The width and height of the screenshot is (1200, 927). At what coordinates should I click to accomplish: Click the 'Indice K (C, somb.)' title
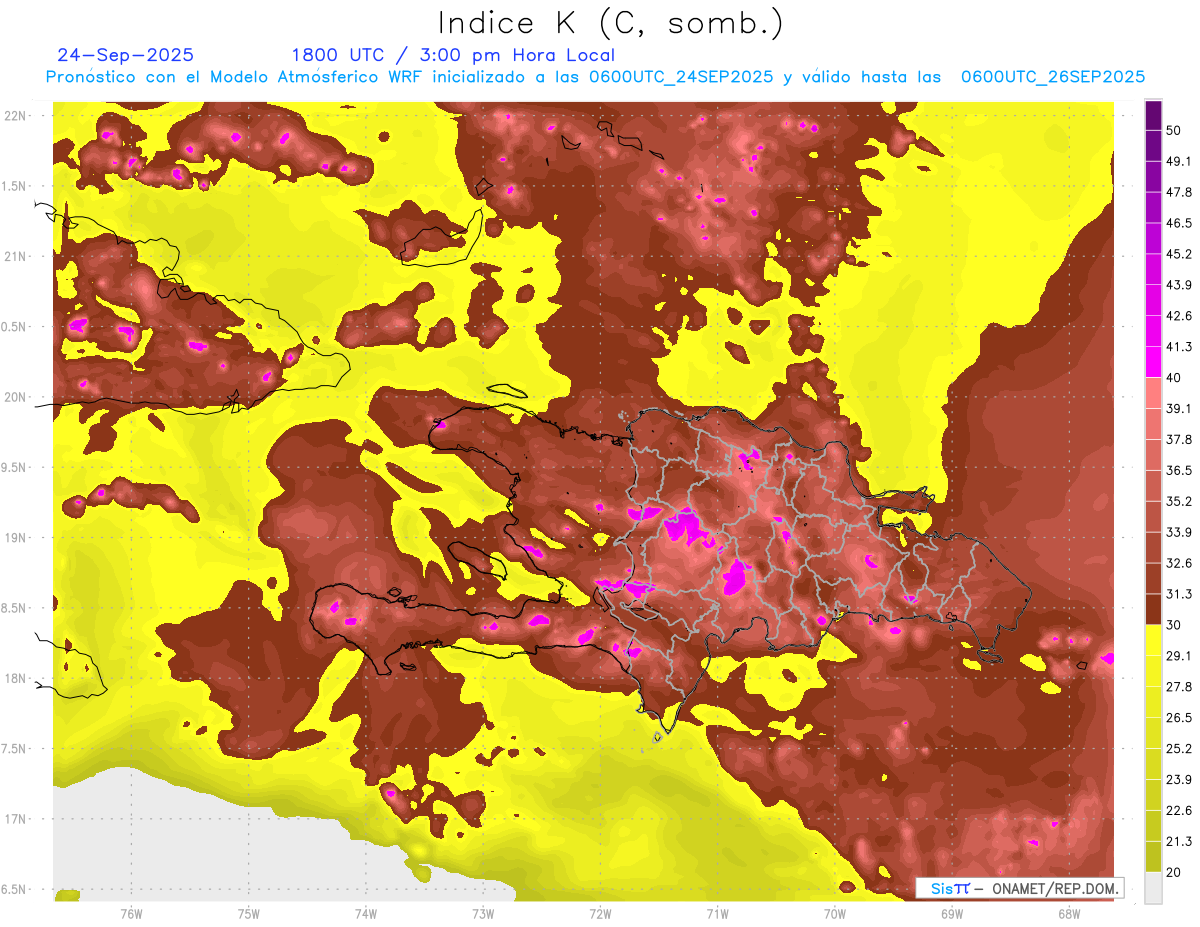[610, 22]
